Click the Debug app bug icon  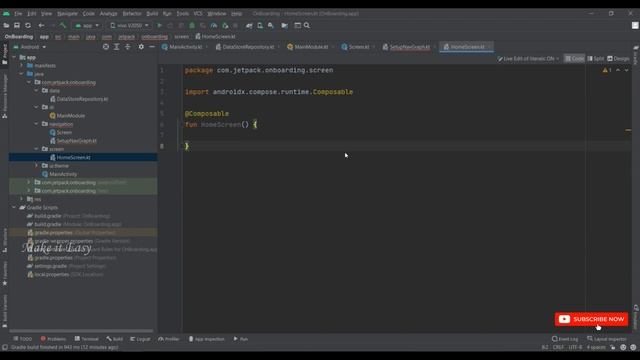(192, 25)
